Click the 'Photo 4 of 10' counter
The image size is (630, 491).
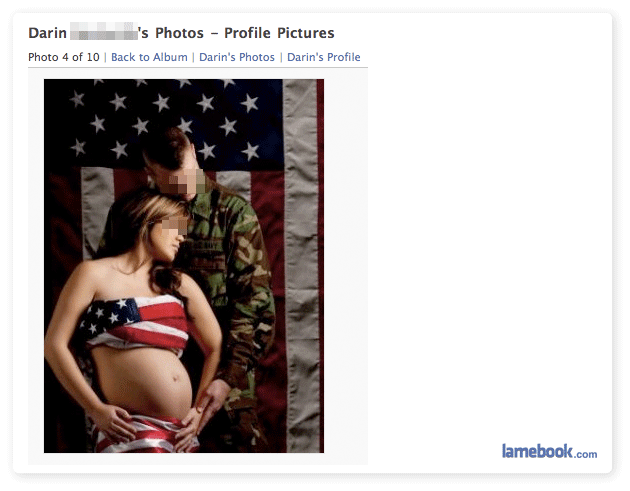point(63,57)
